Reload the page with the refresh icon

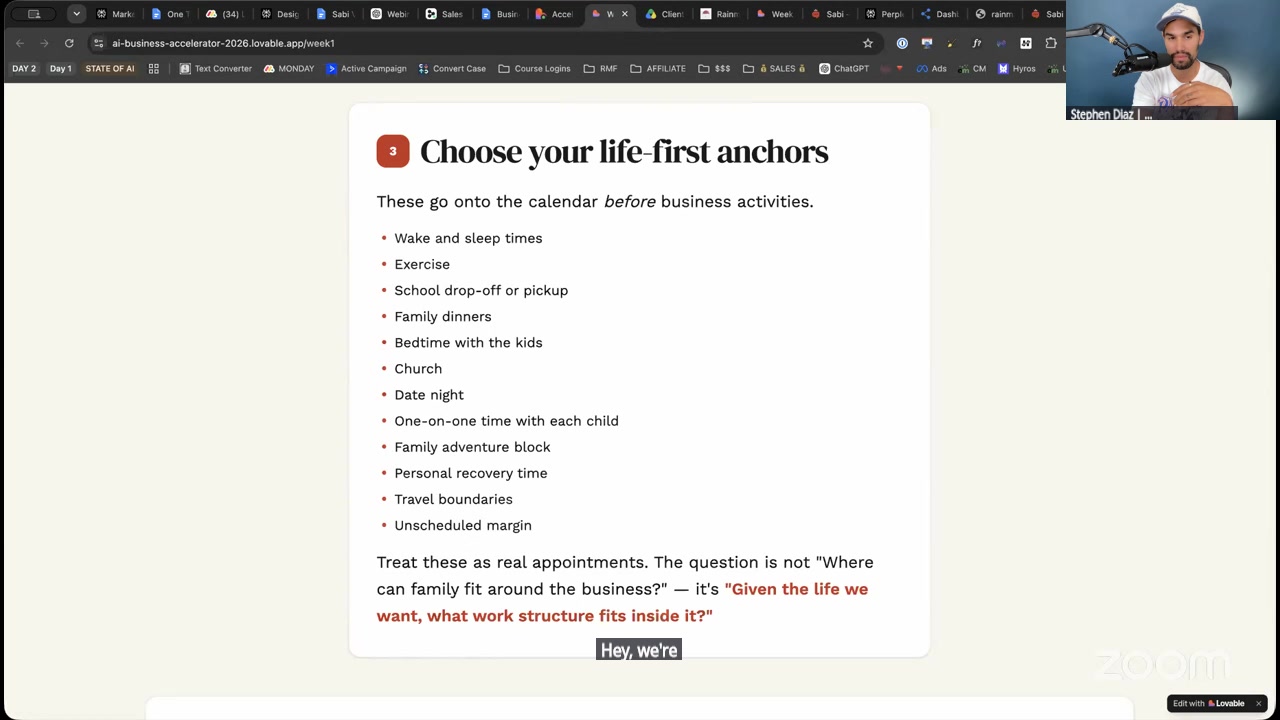click(x=69, y=43)
